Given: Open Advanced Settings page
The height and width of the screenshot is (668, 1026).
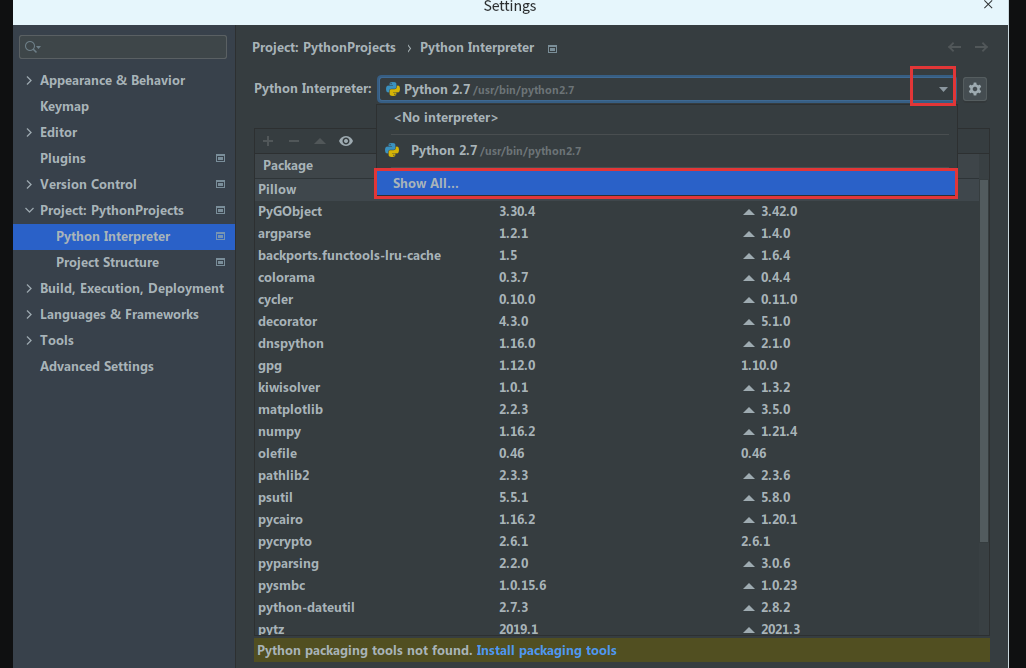Looking at the screenshot, I should 97,366.
